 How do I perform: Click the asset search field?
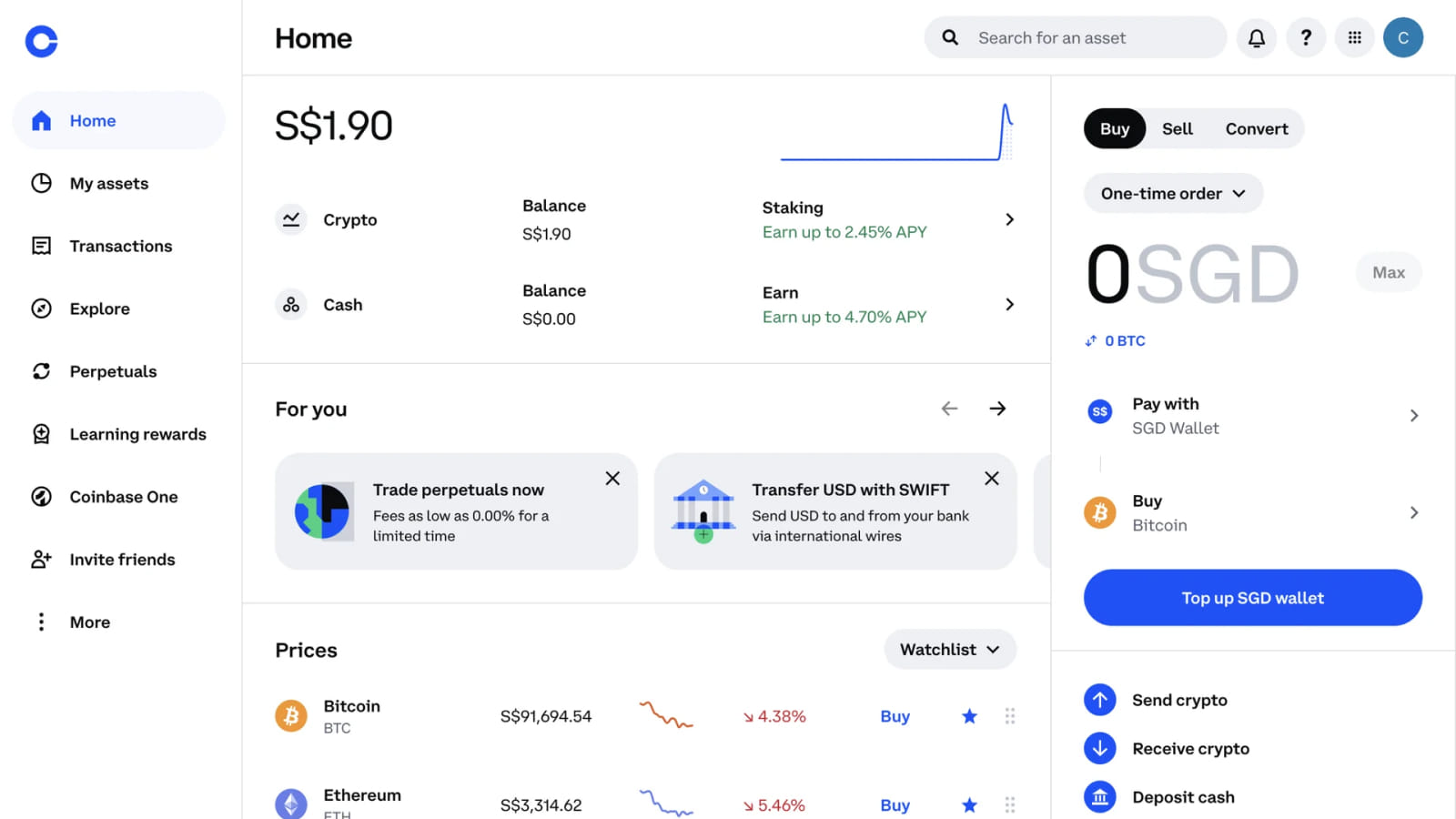[1074, 37]
